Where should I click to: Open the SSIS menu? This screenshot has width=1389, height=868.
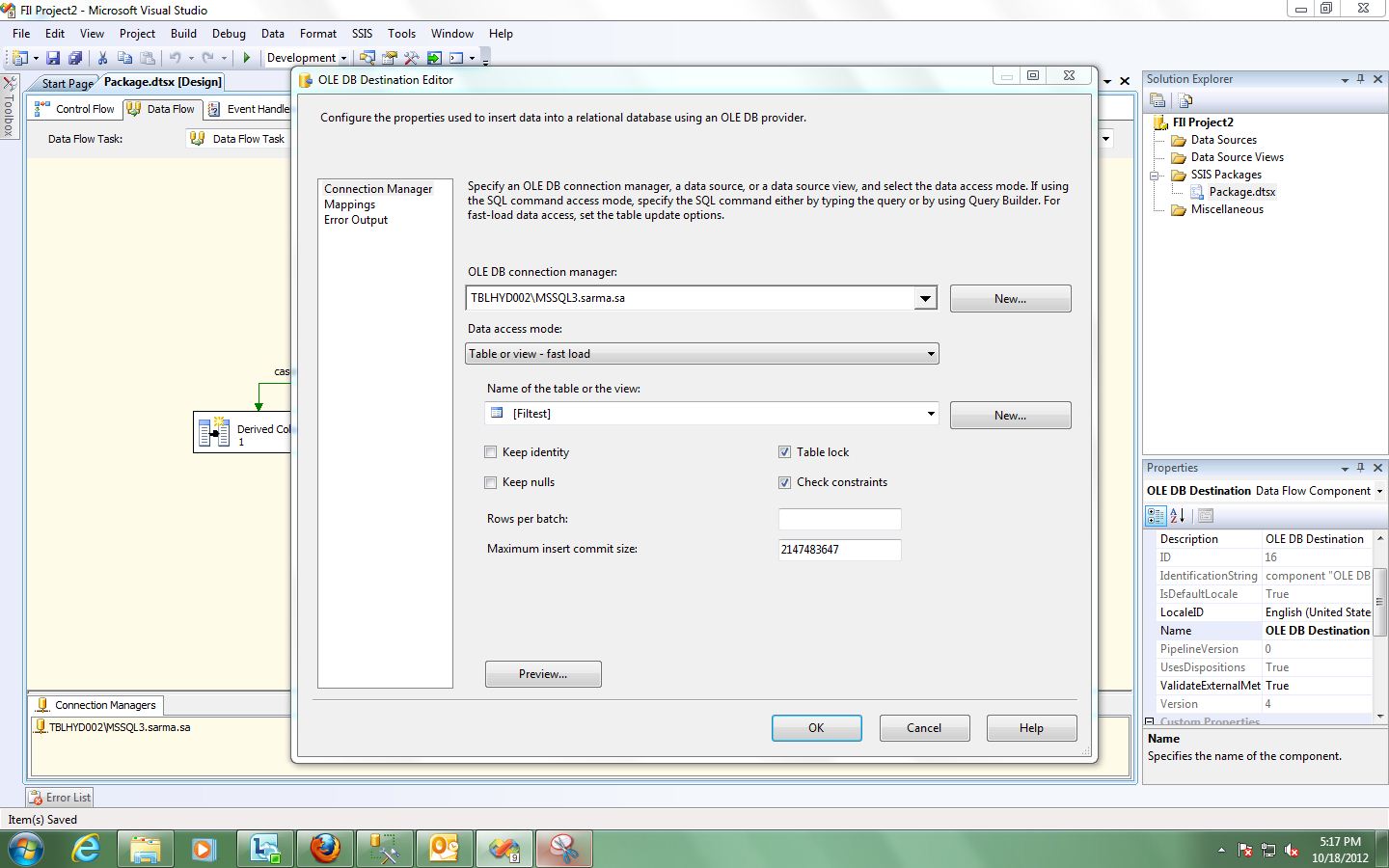362,33
